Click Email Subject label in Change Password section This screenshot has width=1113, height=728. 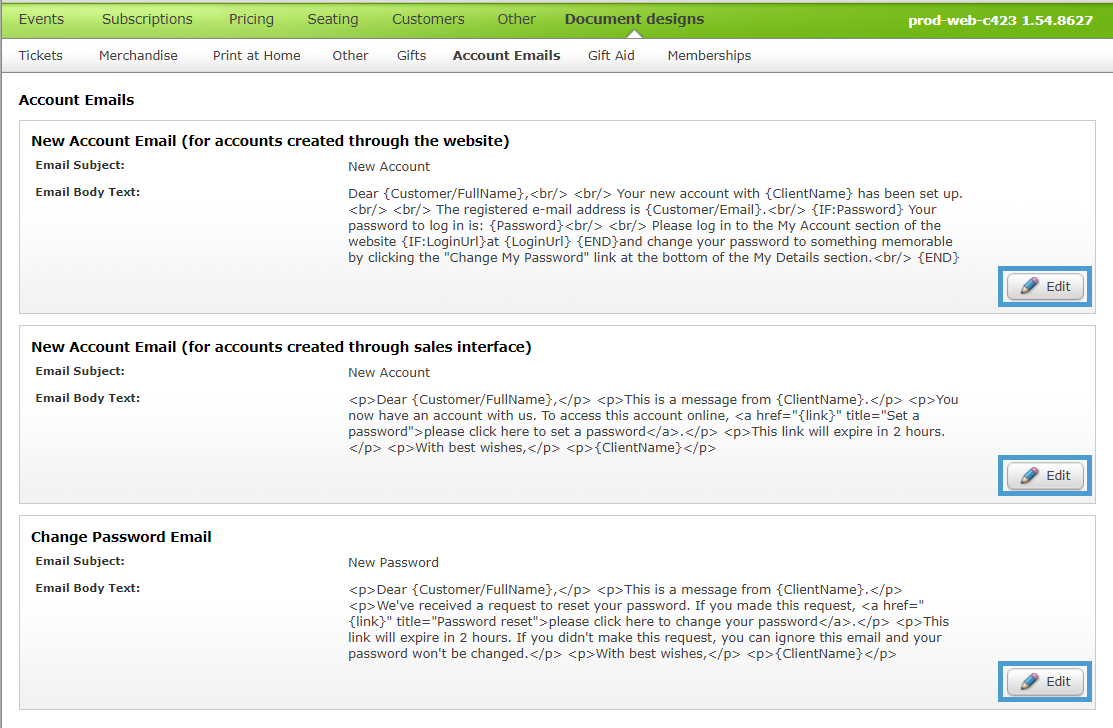80,561
